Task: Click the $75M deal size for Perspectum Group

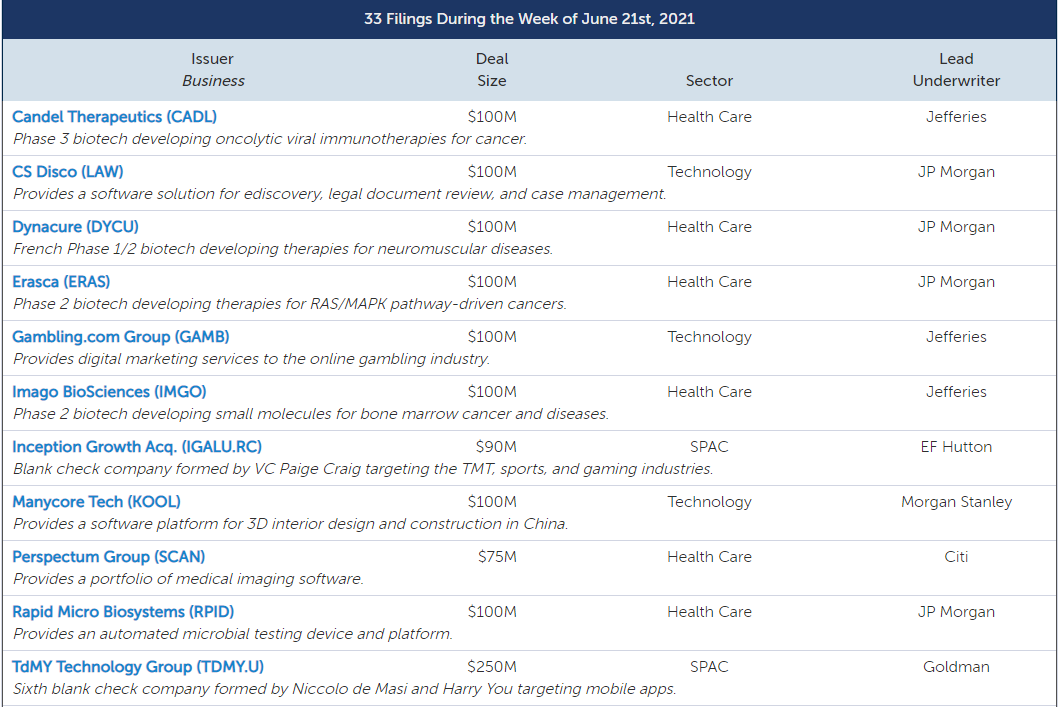Action: 497,557
